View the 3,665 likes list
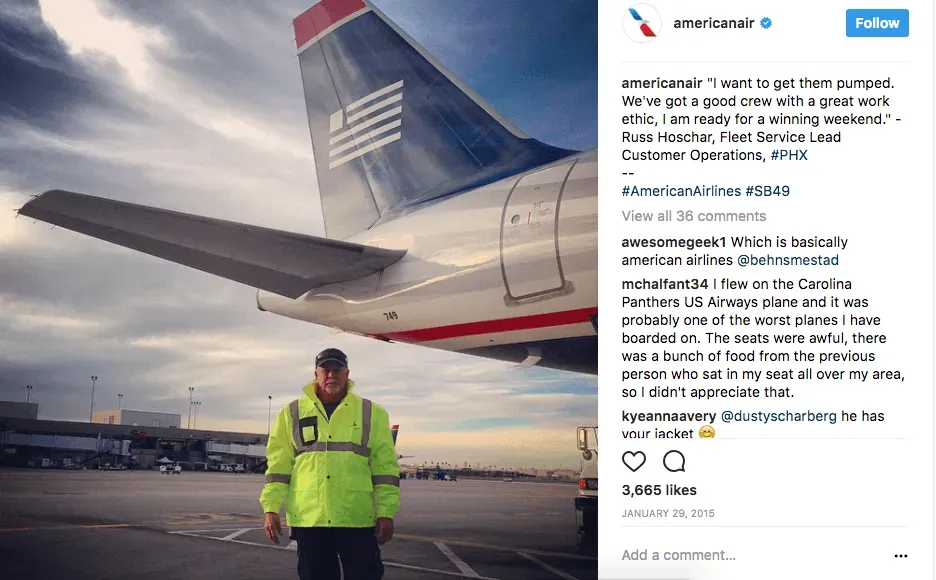The width and height of the screenshot is (936, 580). 657,490
